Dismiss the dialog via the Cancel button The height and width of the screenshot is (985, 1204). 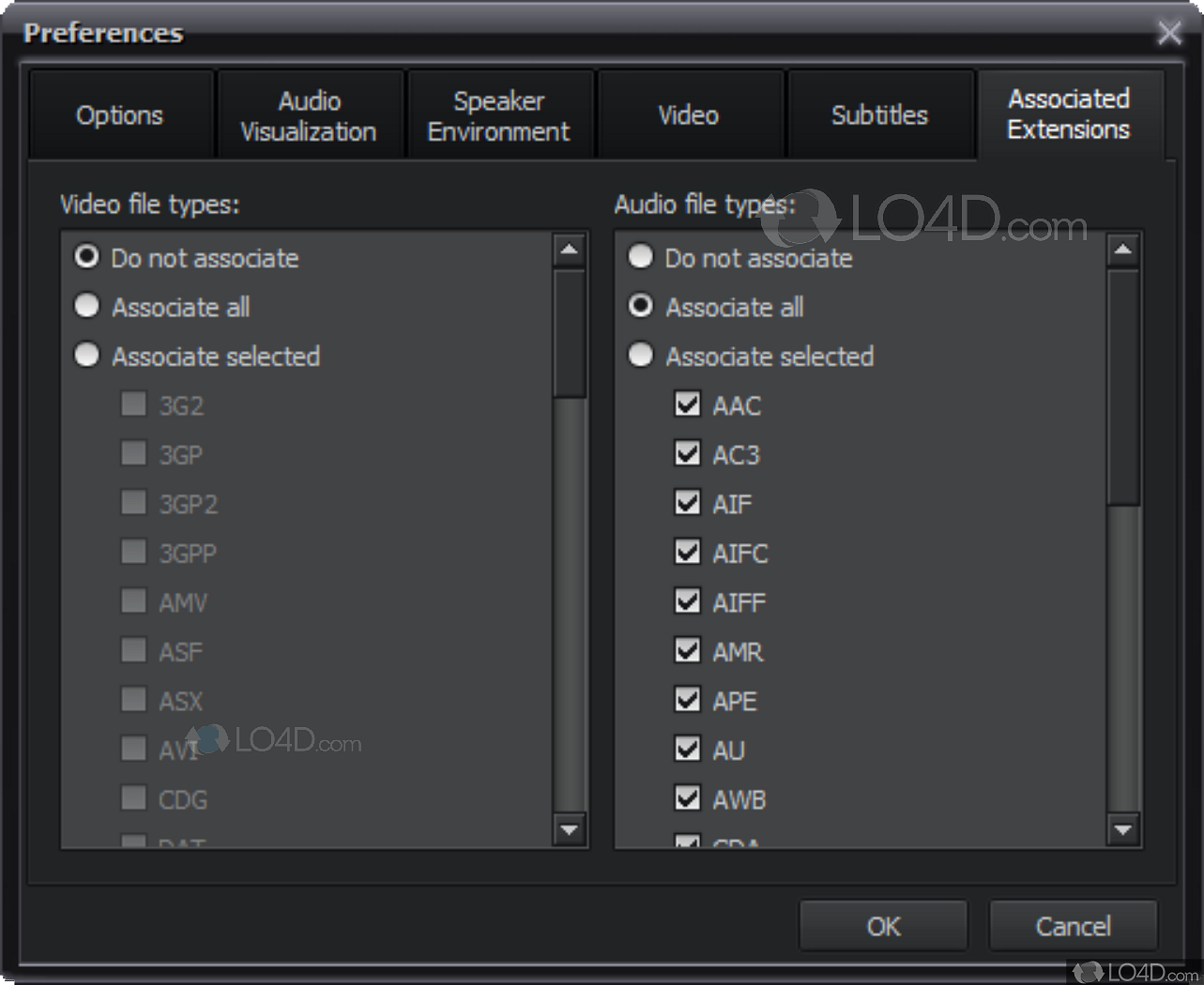click(x=1073, y=925)
